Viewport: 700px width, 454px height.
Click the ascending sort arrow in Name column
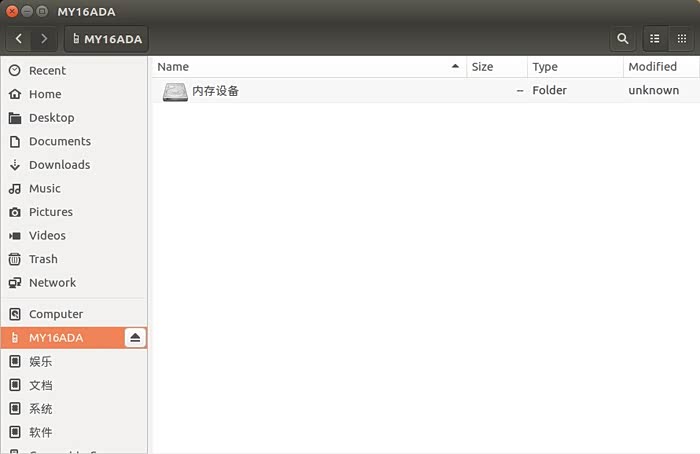455,66
